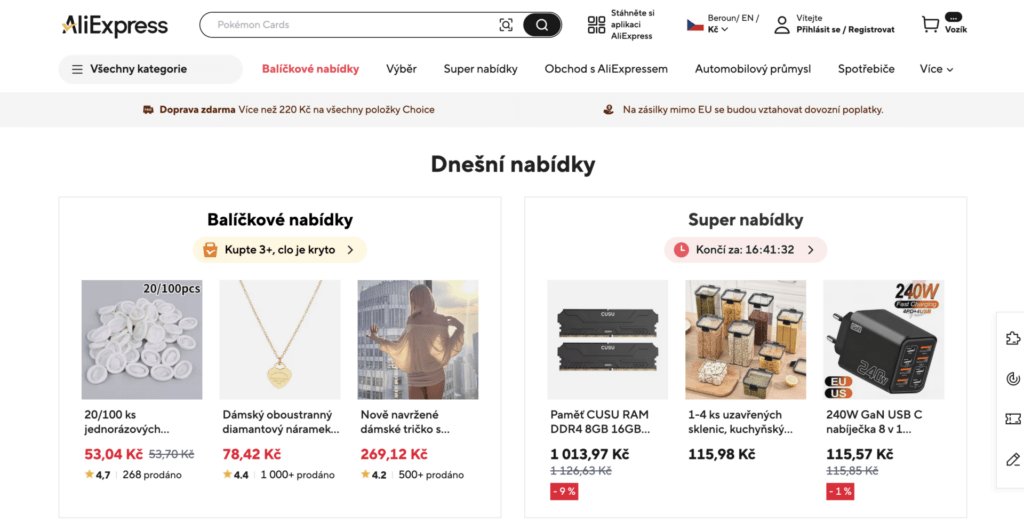The height and width of the screenshot is (530, 1024).
Task: Open the Beroun/EN/Kč region dropdown
Action: click(722, 24)
